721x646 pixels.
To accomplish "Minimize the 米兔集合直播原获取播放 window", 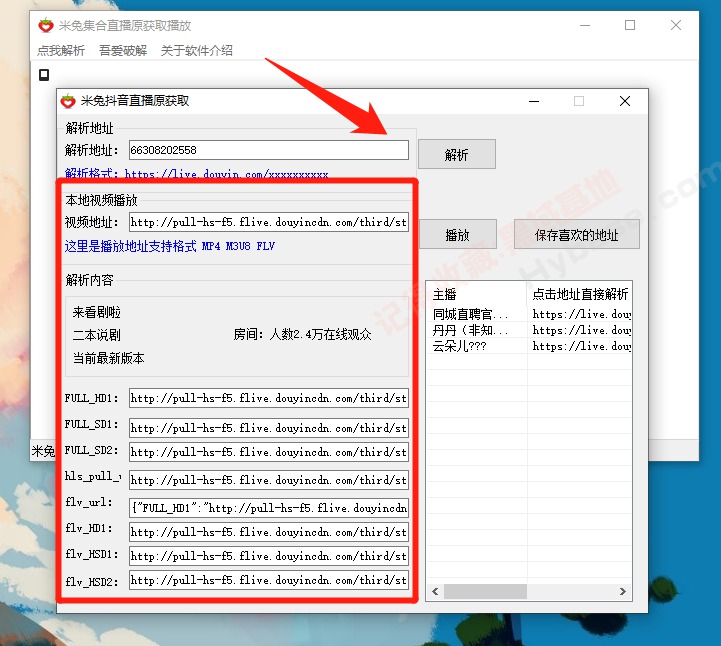I will 585,25.
